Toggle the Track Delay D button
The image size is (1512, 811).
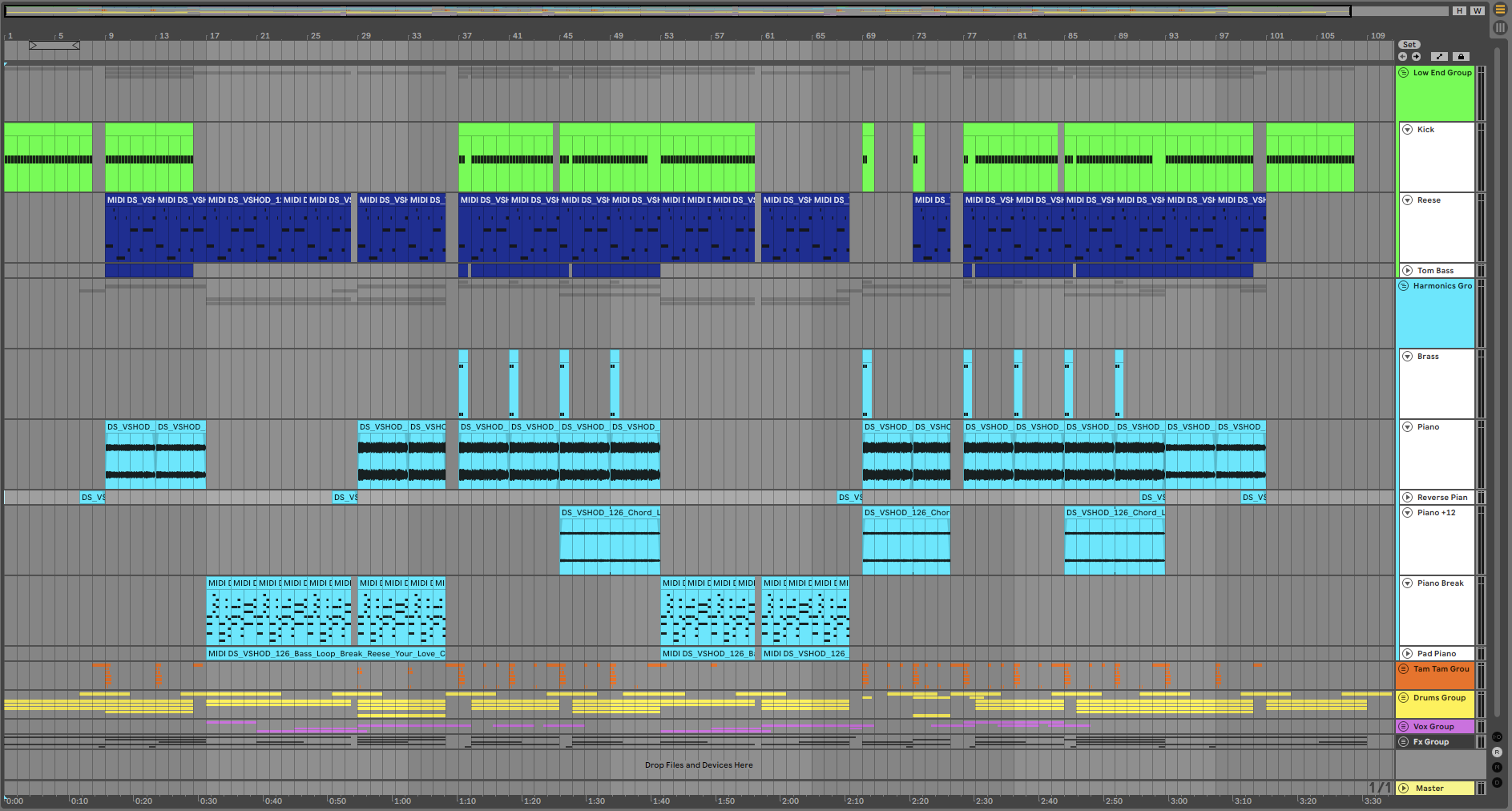1497,782
